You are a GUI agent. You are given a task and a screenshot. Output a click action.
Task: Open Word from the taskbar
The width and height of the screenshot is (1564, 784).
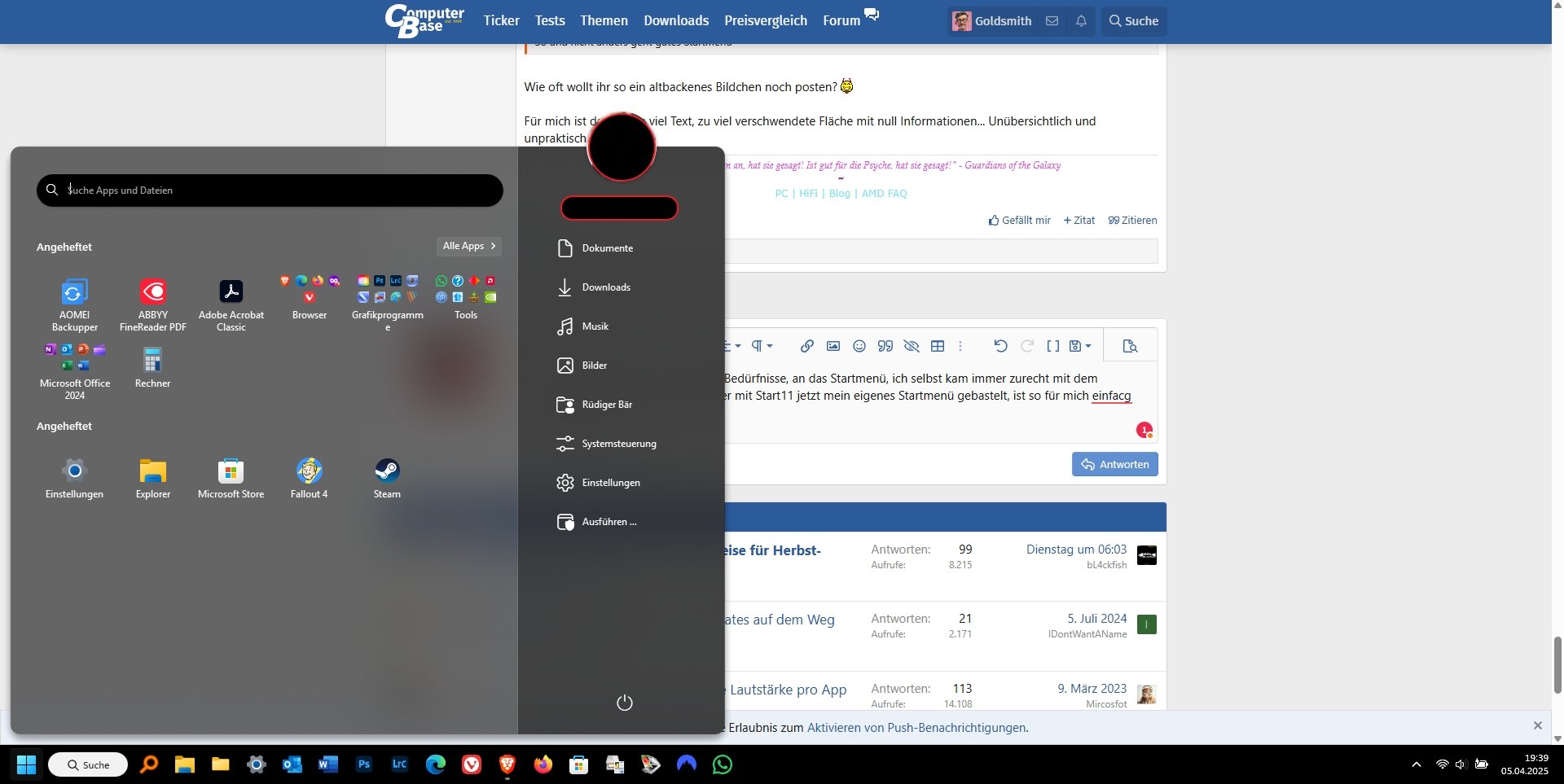tap(328, 764)
